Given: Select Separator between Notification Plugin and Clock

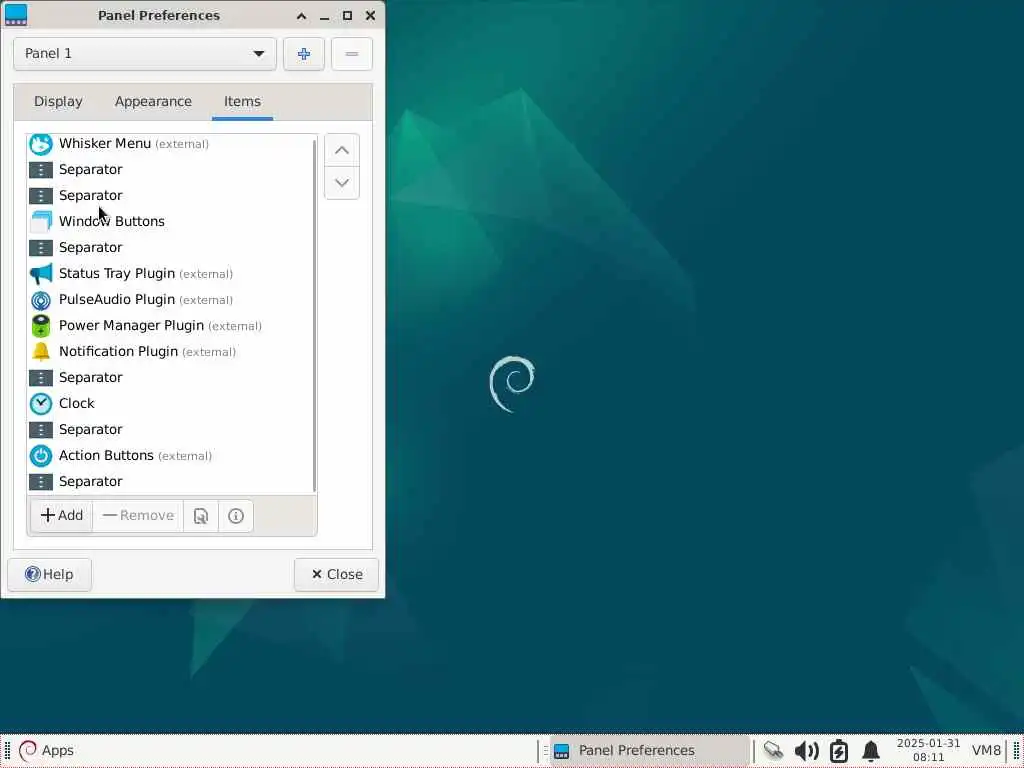Looking at the screenshot, I should coord(170,377).
